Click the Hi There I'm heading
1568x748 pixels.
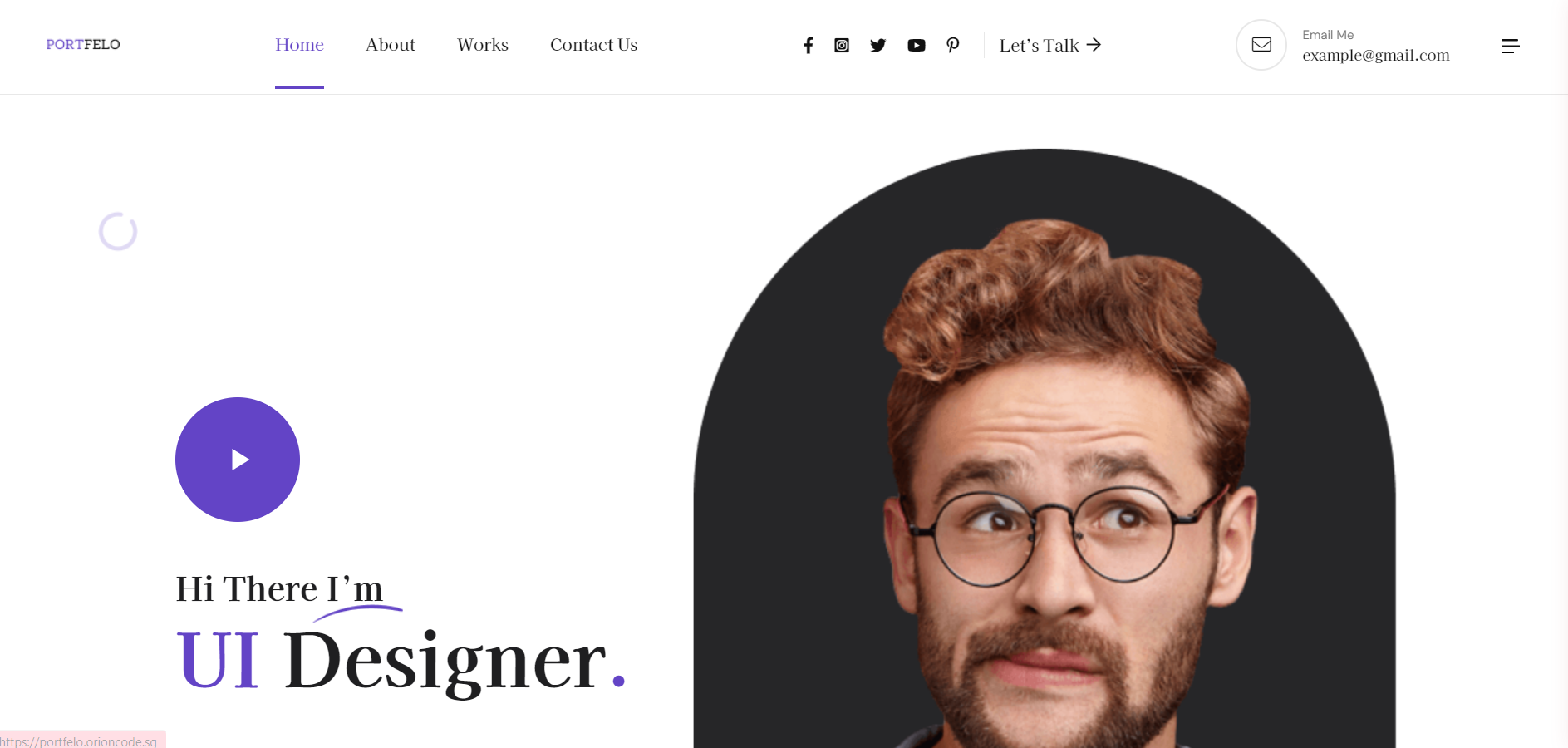click(279, 588)
